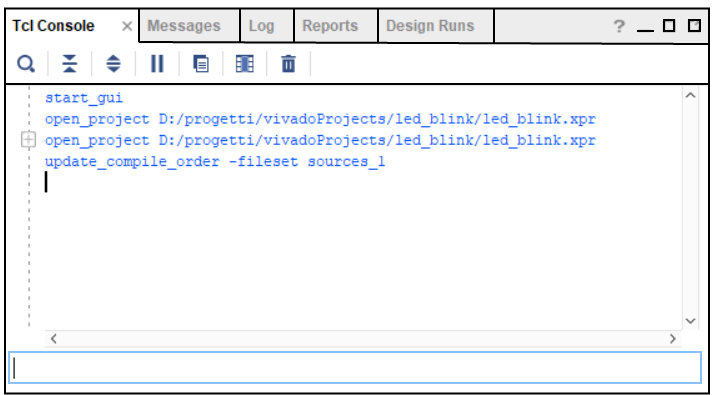The width and height of the screenshot is (720, 395).
Task: Clear the console with the trash icon
Action: tap(288, 63)
